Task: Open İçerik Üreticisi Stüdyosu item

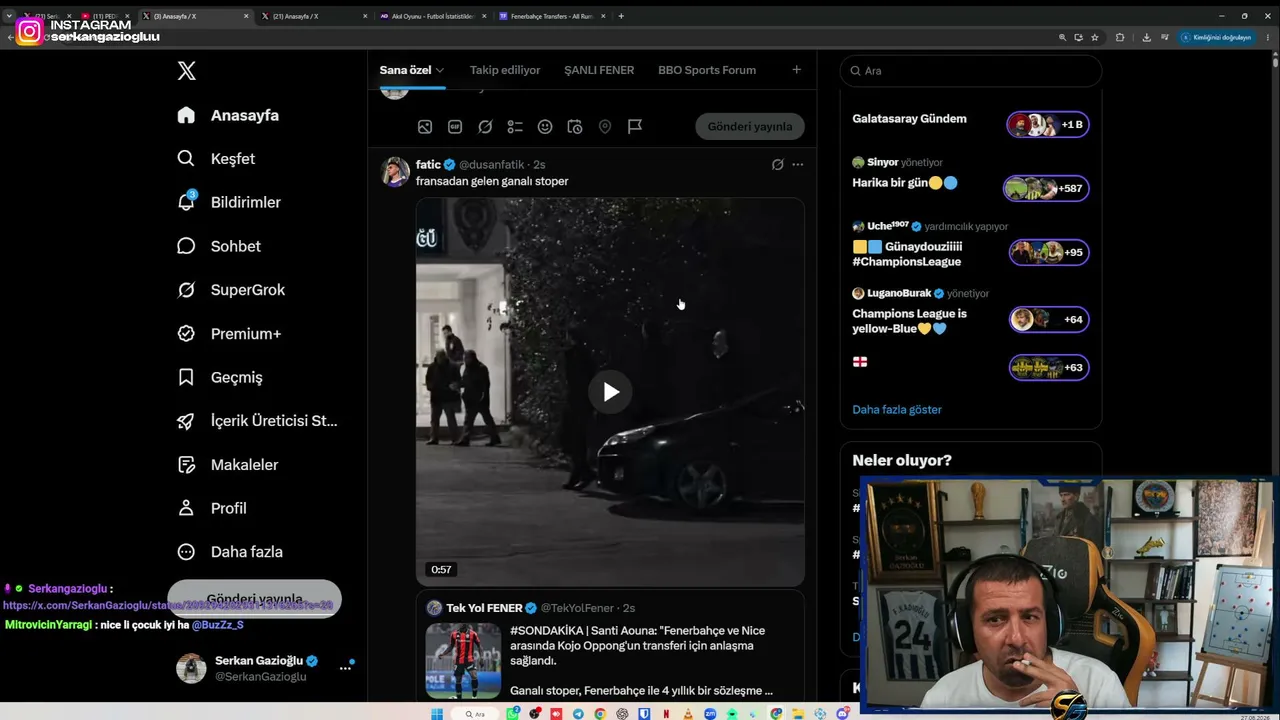Action: (257, 421)
